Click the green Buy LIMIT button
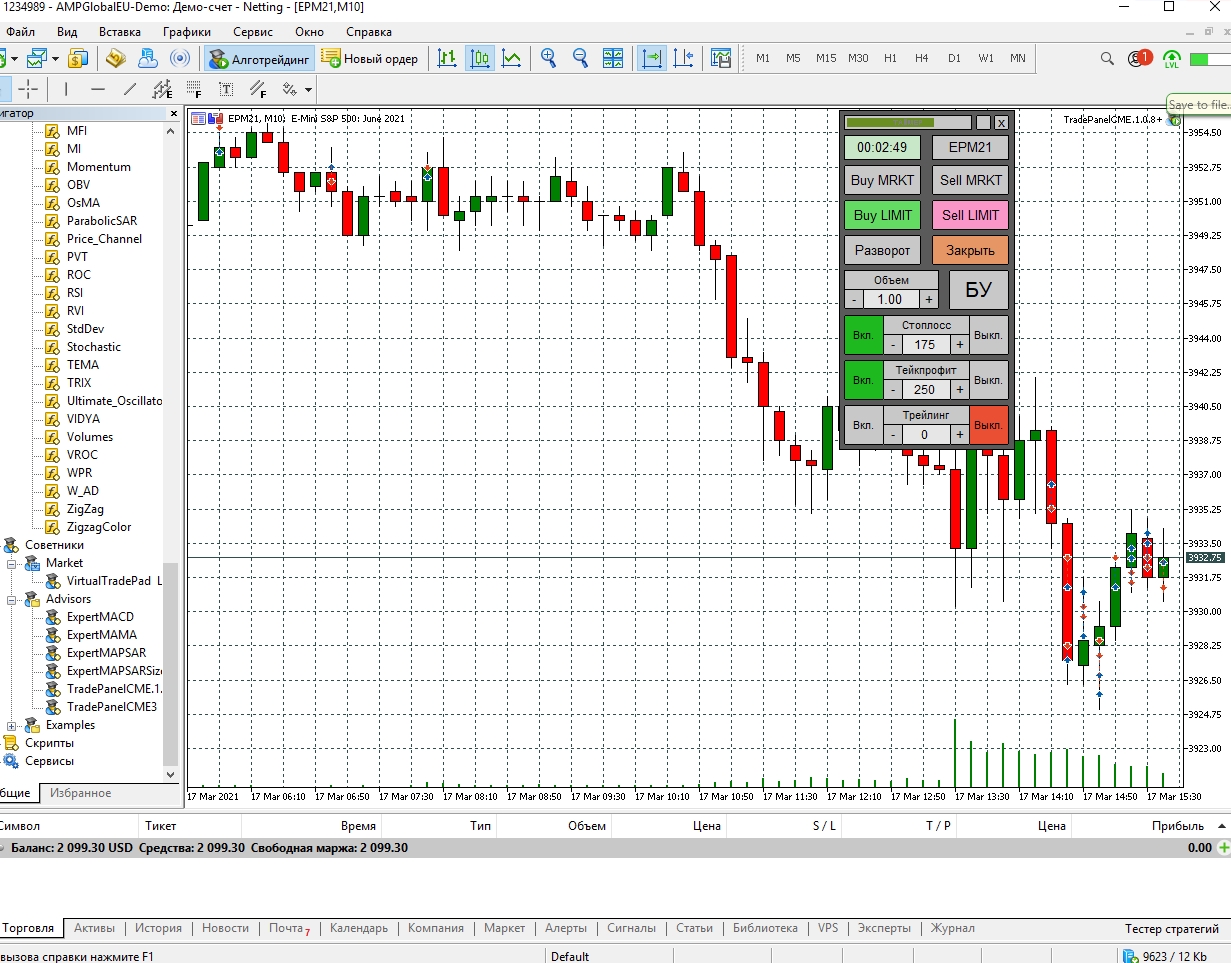The width and height of the screenshot is (1231, 963). click(x=882, y=215)
